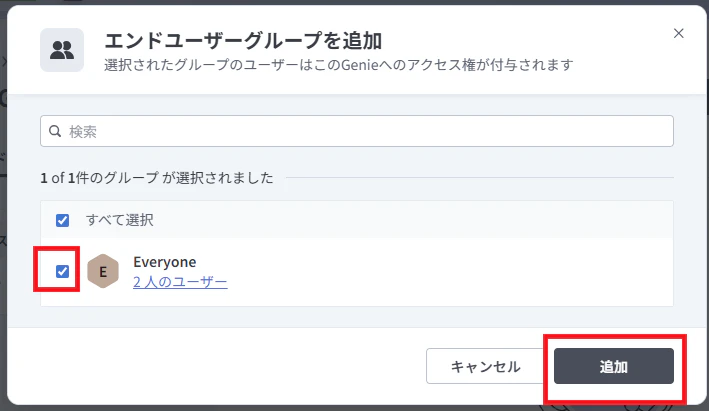
Task: Click the end-user group people icon
Action: click(x=62, y=50)
